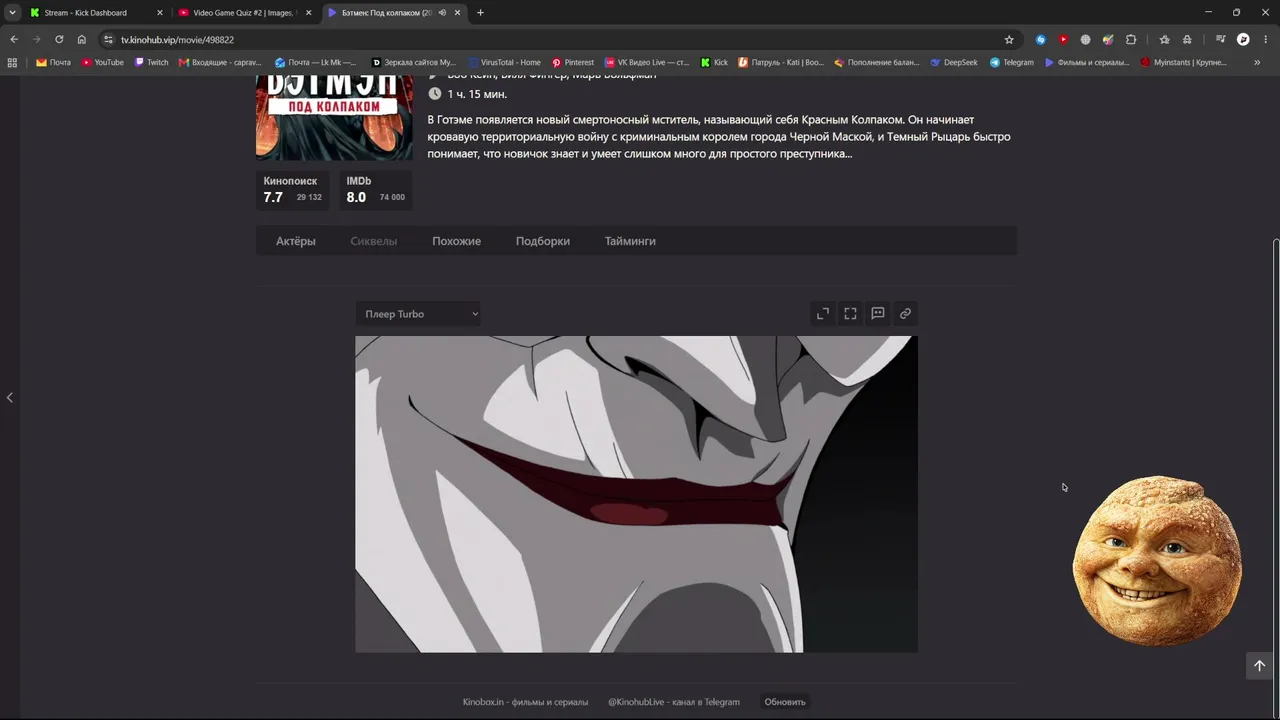Open the VirusTotal - Home bookmark
The image size is (1280, 720).
(x=504, y=62)
